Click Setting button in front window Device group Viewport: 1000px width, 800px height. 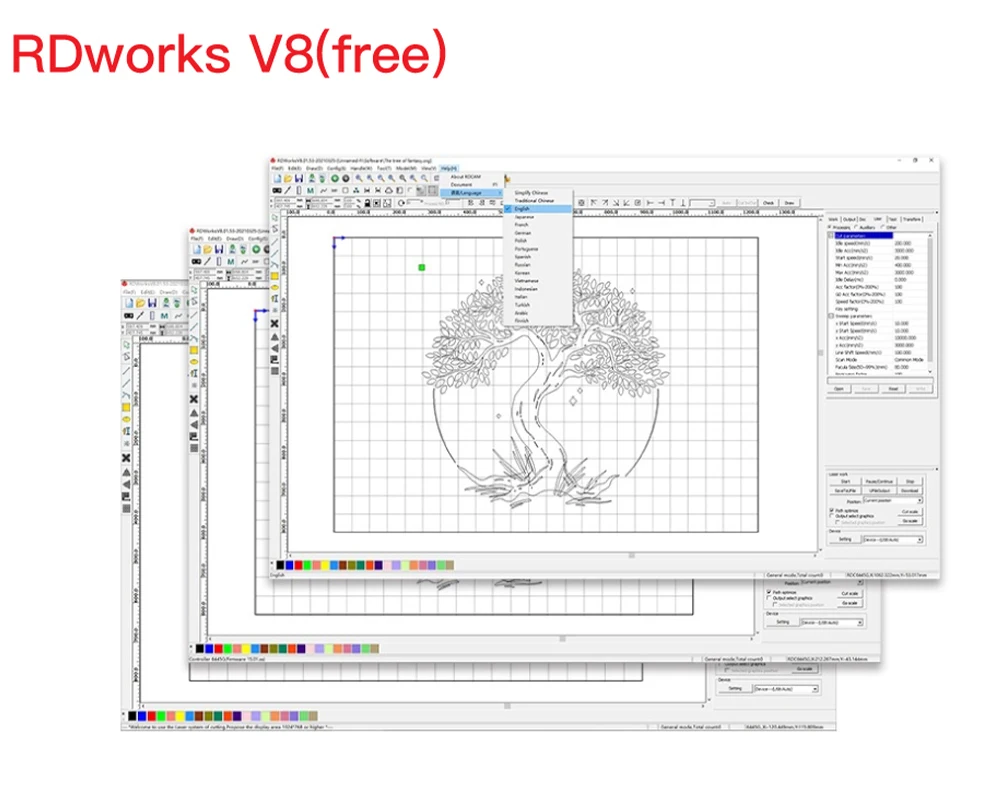tap(845, 539)
